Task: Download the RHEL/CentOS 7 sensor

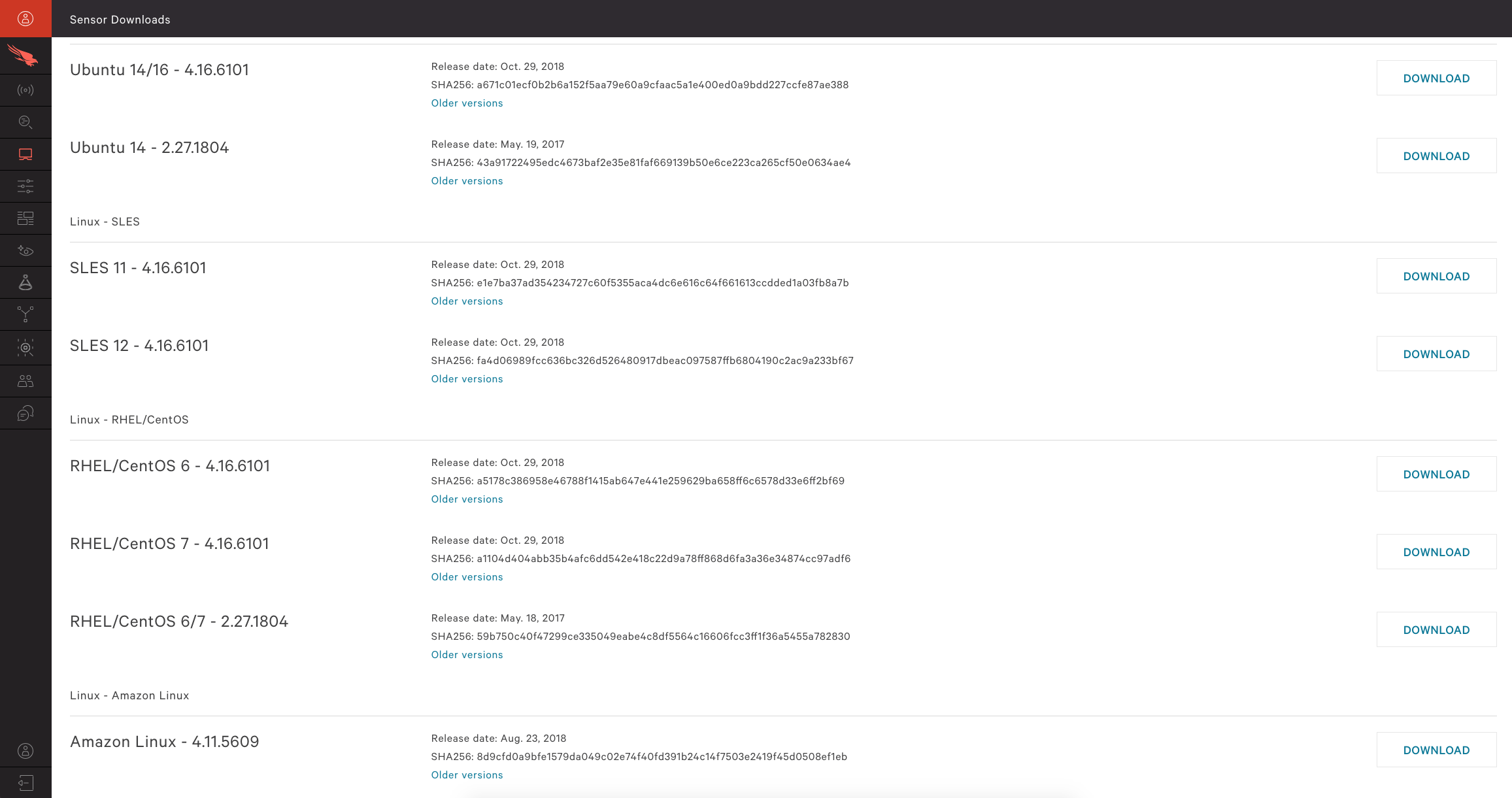Action: pyautogui.click(x=1436, y=552)
